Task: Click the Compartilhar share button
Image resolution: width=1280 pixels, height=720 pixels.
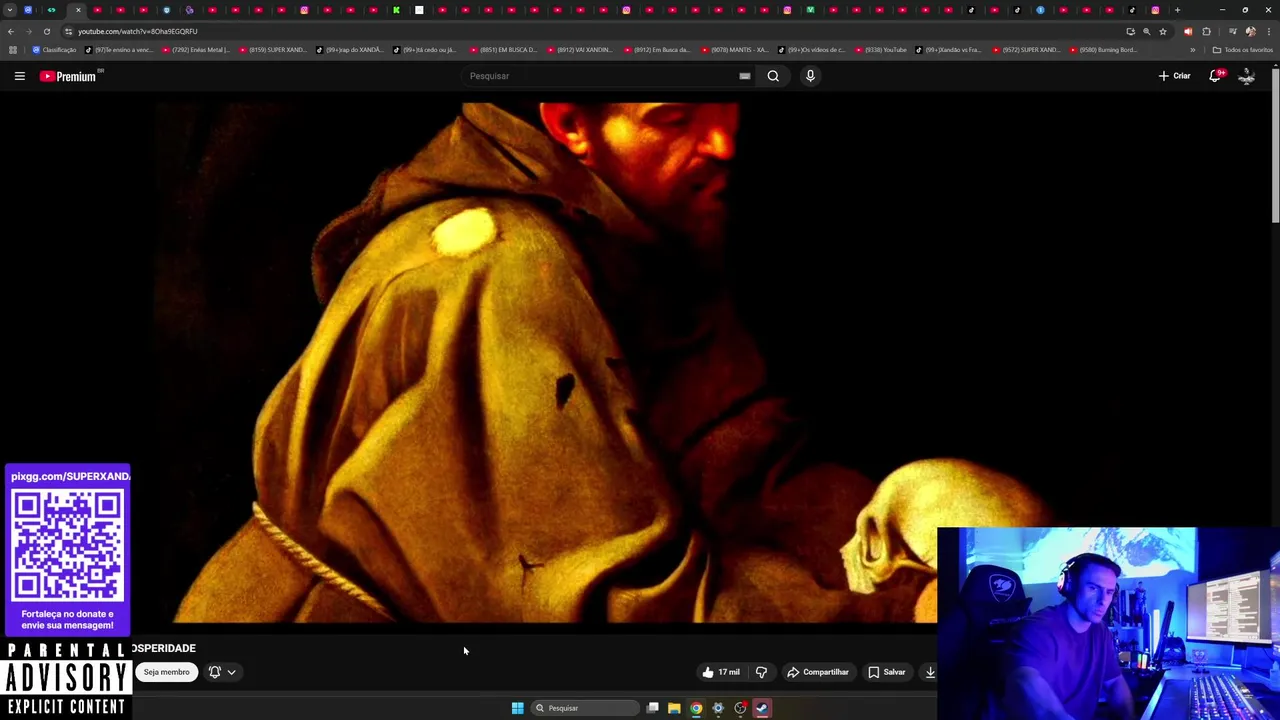Action: (817, 672)
